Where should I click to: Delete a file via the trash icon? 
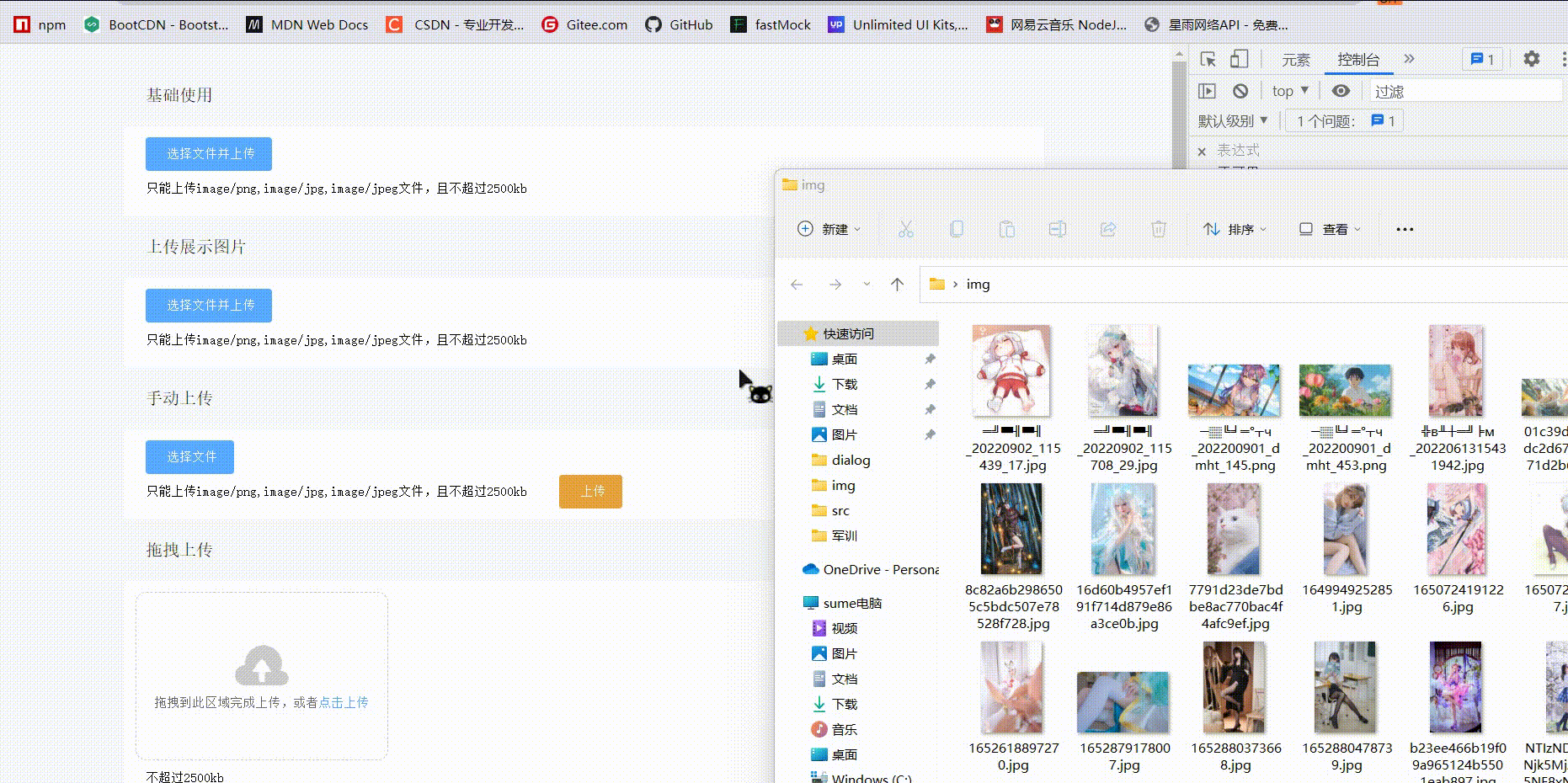coord(1159,228)
